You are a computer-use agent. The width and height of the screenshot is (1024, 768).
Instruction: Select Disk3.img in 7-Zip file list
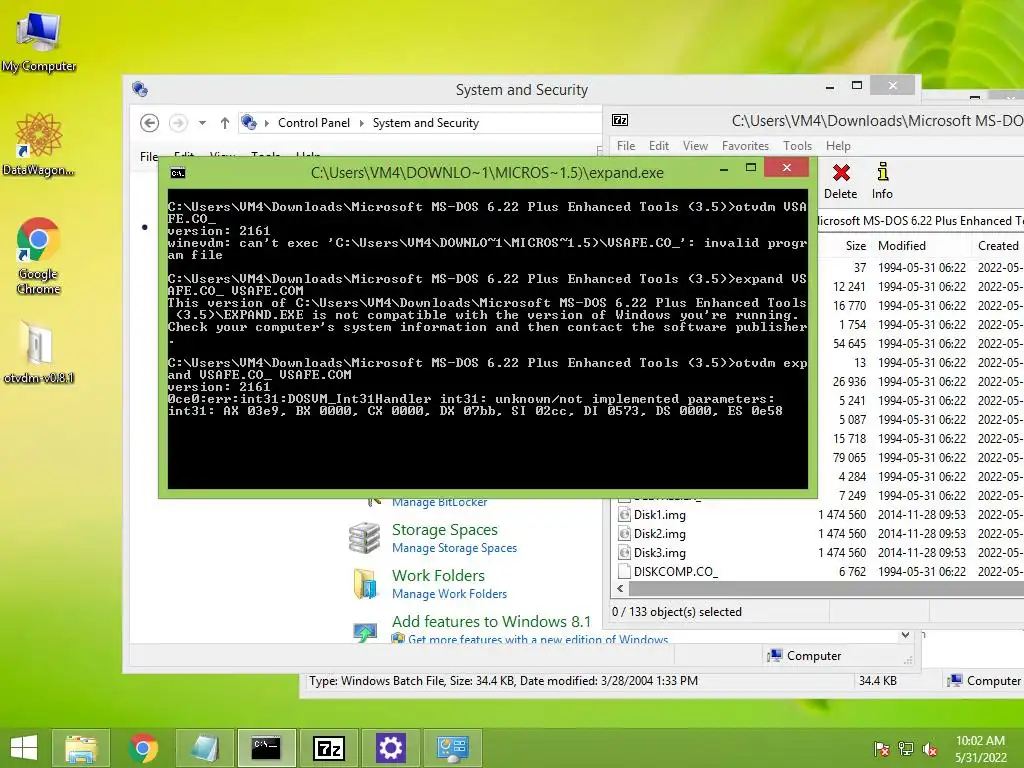[x=660, y=552]
